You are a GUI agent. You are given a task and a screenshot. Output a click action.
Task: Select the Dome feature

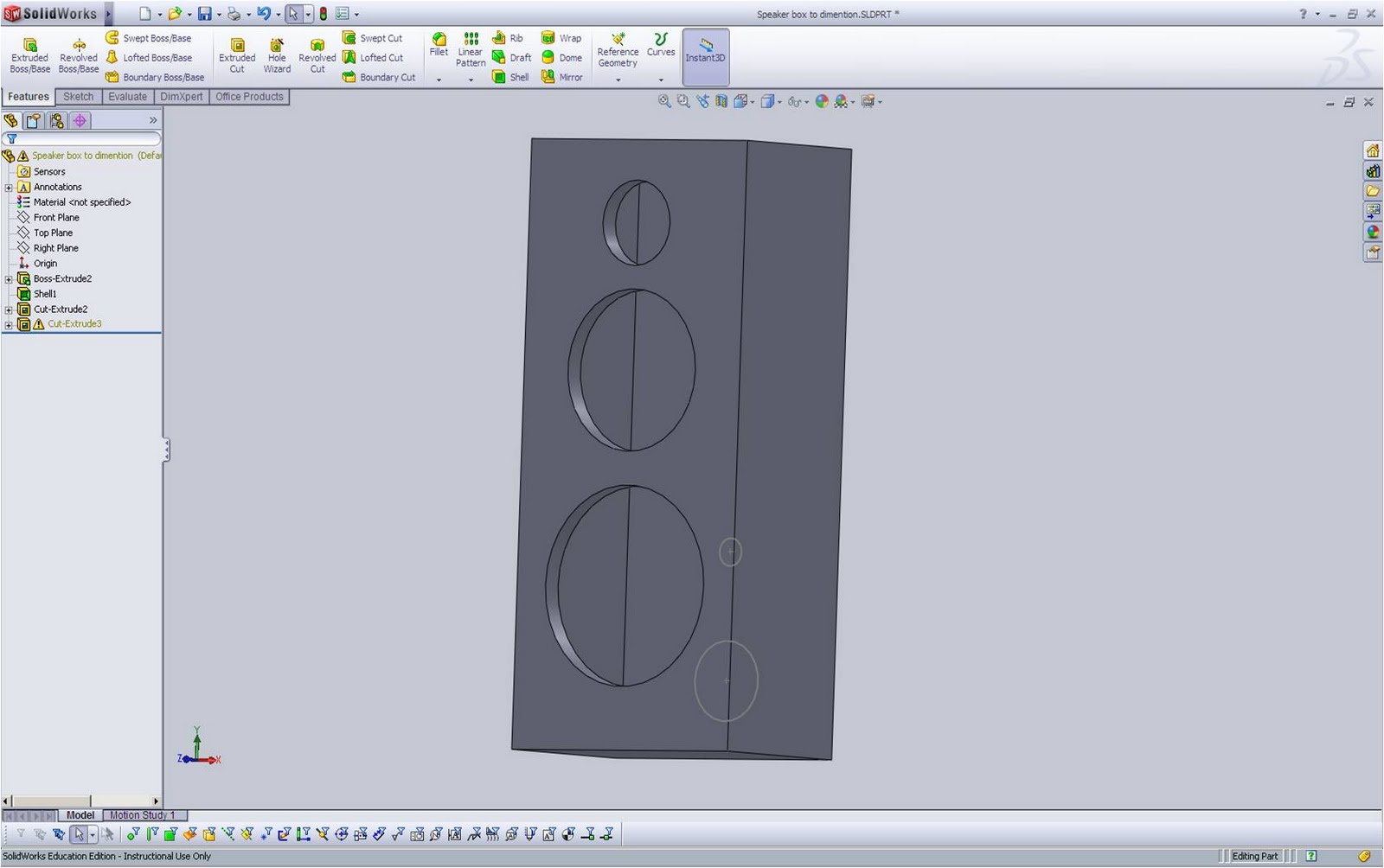561,57
